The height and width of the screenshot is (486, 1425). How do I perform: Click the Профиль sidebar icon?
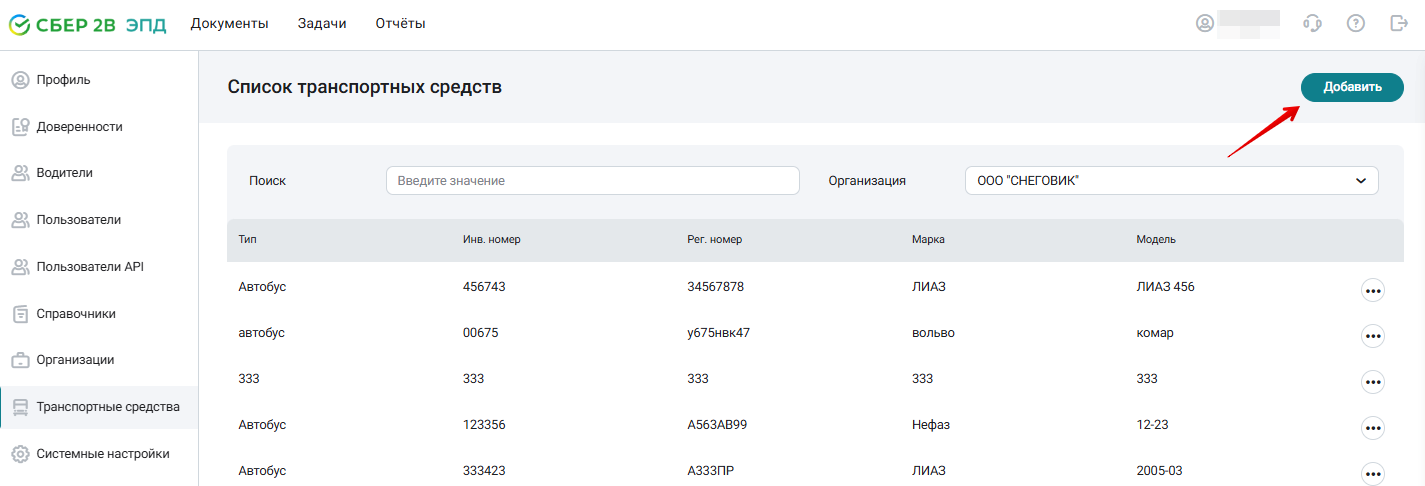point(20,80)
